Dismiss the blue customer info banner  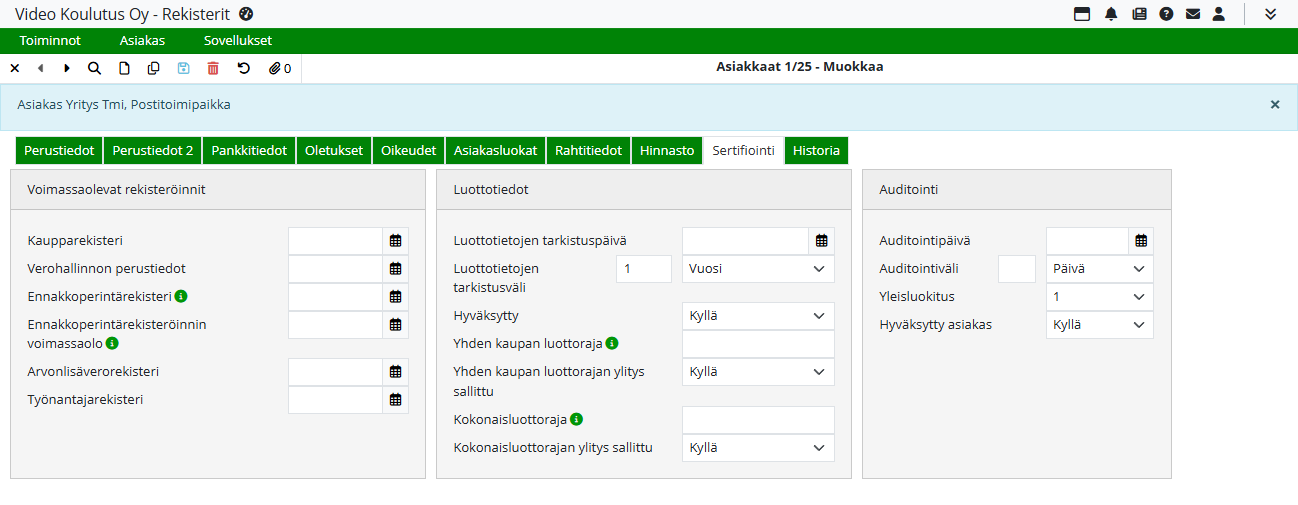[1274, 104]
